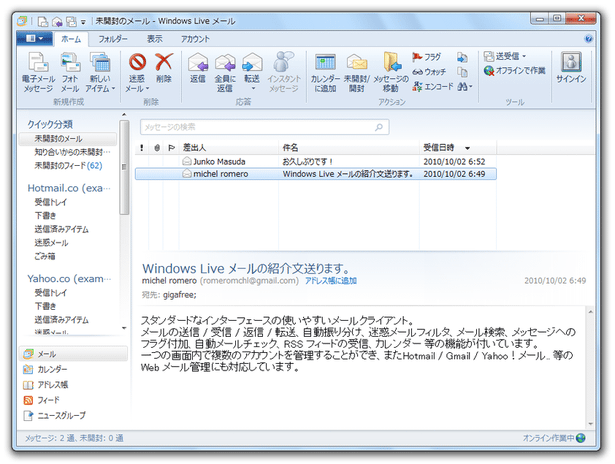615x464 pixels.
Task: Add to calendar with カレンダーに追加
Action: [x=326, y=72]
